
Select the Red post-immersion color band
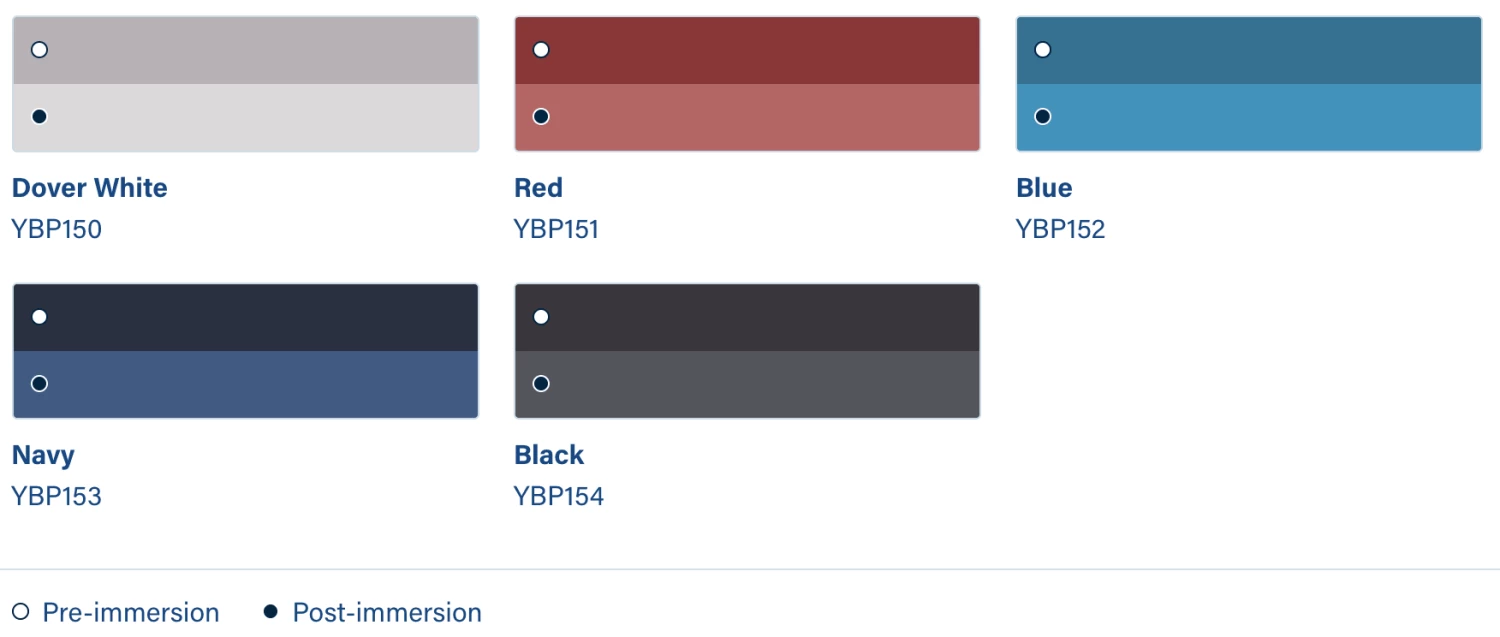pos(747,117)
